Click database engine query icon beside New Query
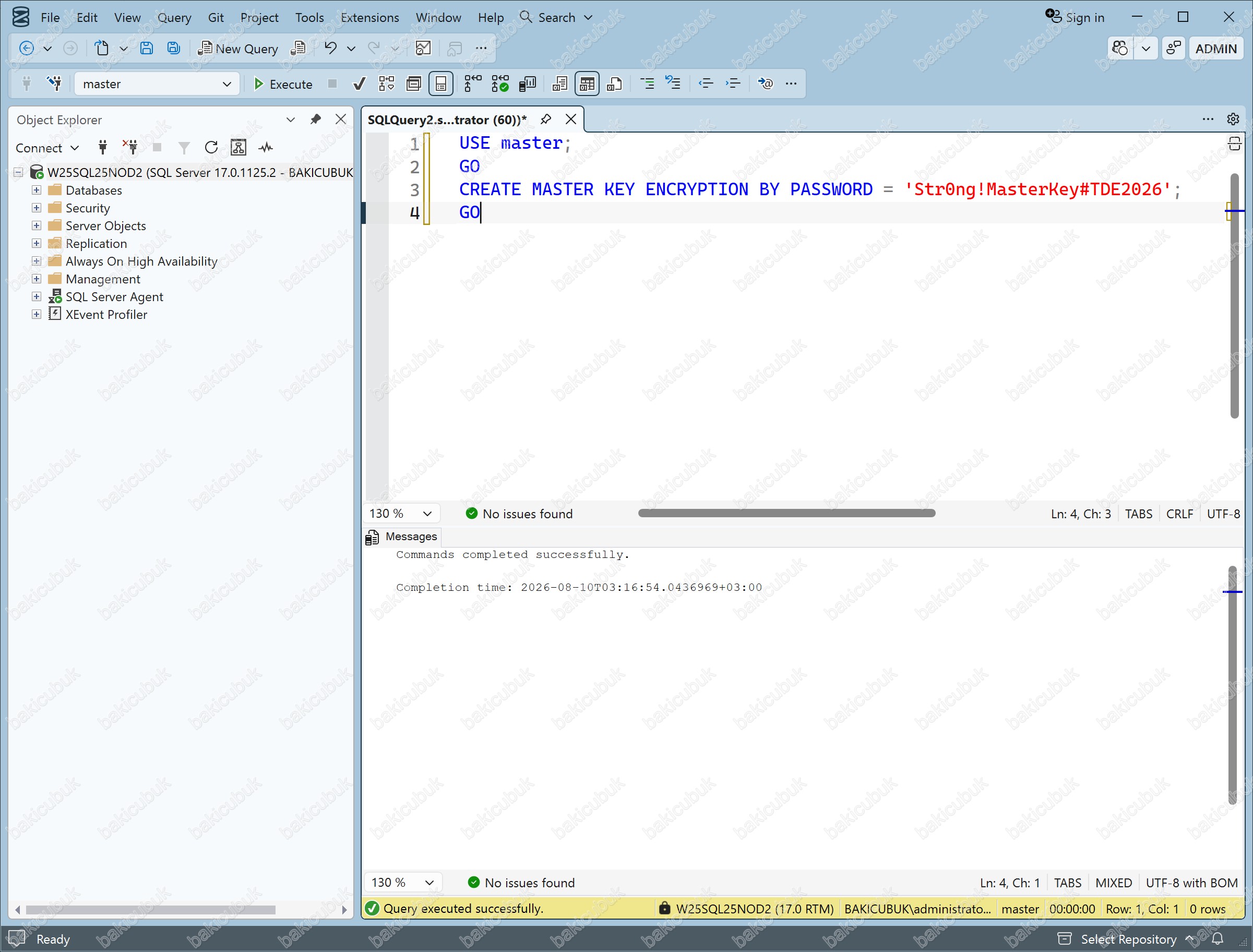Screen dimensions: 1253x952 coord(298,48)
